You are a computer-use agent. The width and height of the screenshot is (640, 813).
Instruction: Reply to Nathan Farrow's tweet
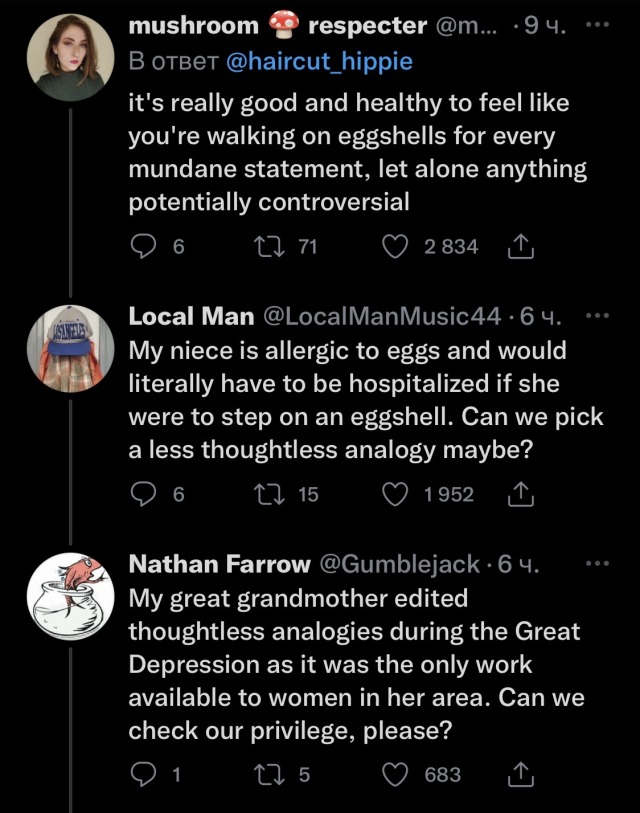(144, 774)
